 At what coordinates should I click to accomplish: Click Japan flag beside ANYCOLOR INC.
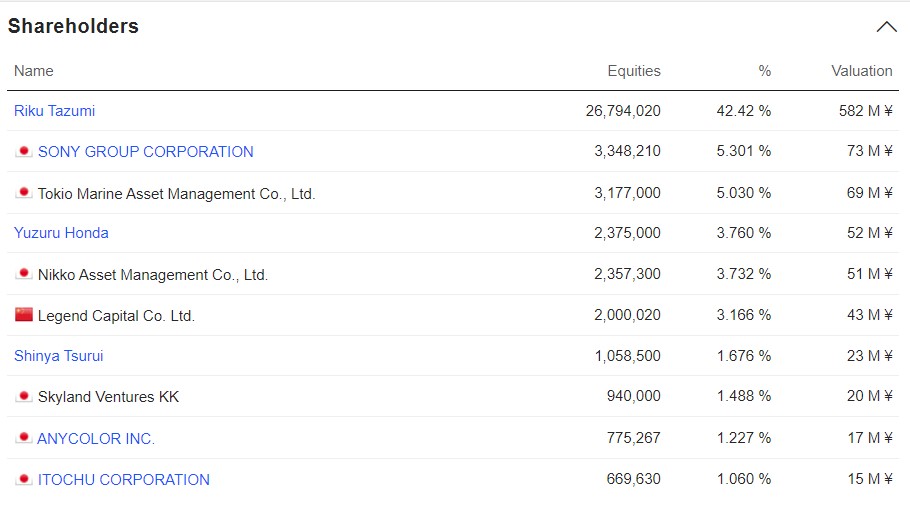point(24,438)
